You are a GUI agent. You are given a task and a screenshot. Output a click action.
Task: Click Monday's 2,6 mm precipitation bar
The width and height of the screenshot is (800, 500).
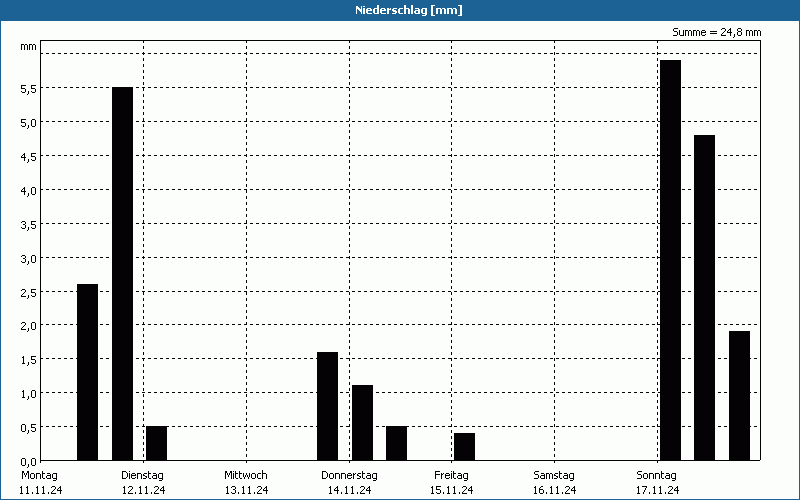87,372
